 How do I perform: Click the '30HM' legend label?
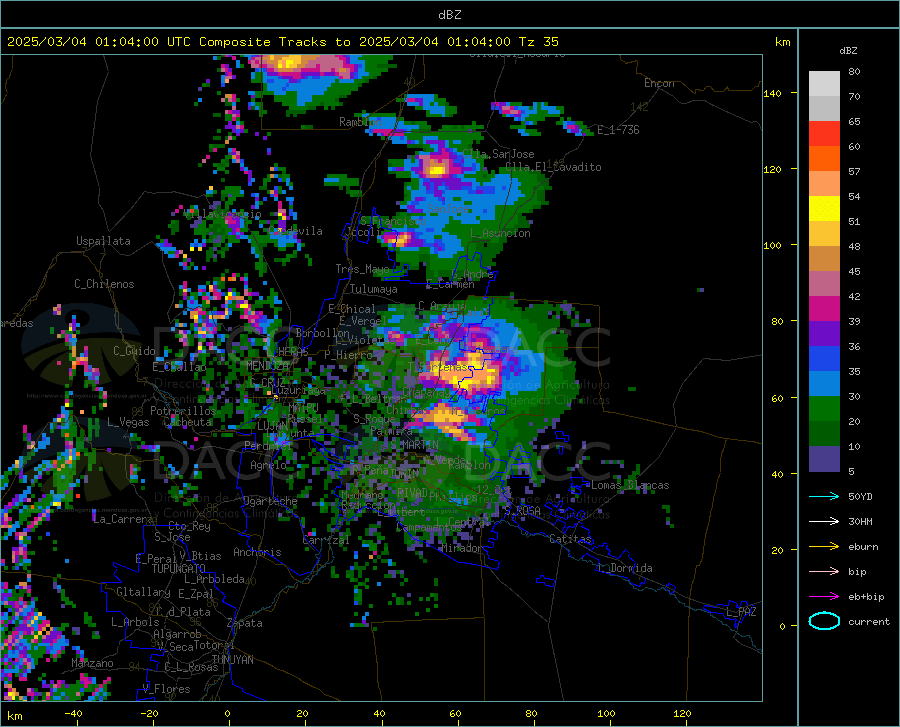point(860,522)
